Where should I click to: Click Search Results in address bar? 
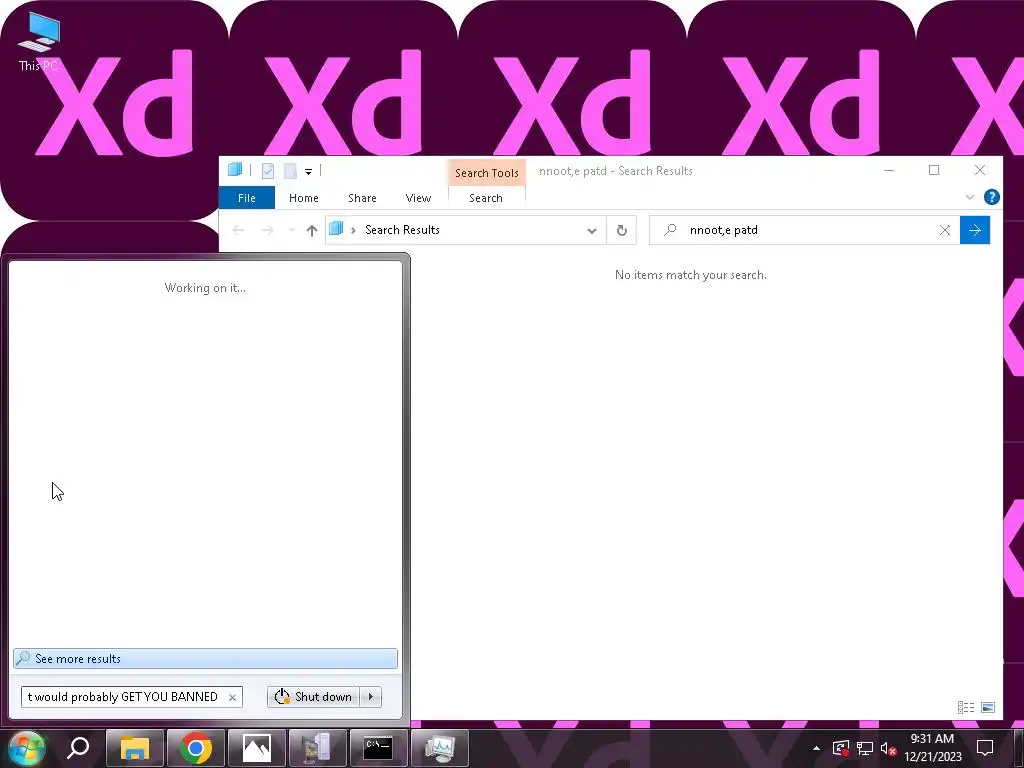402,230
